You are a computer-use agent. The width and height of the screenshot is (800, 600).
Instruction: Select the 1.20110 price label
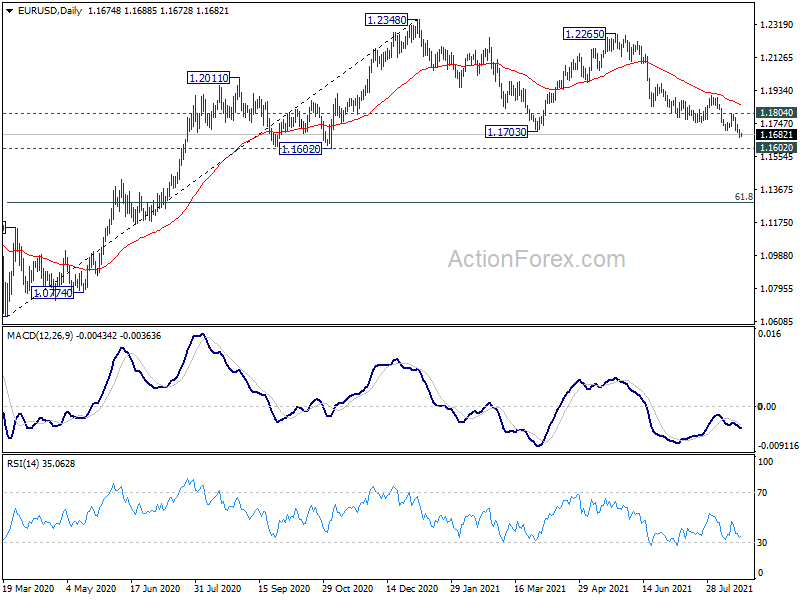click(x=208, y=78)
